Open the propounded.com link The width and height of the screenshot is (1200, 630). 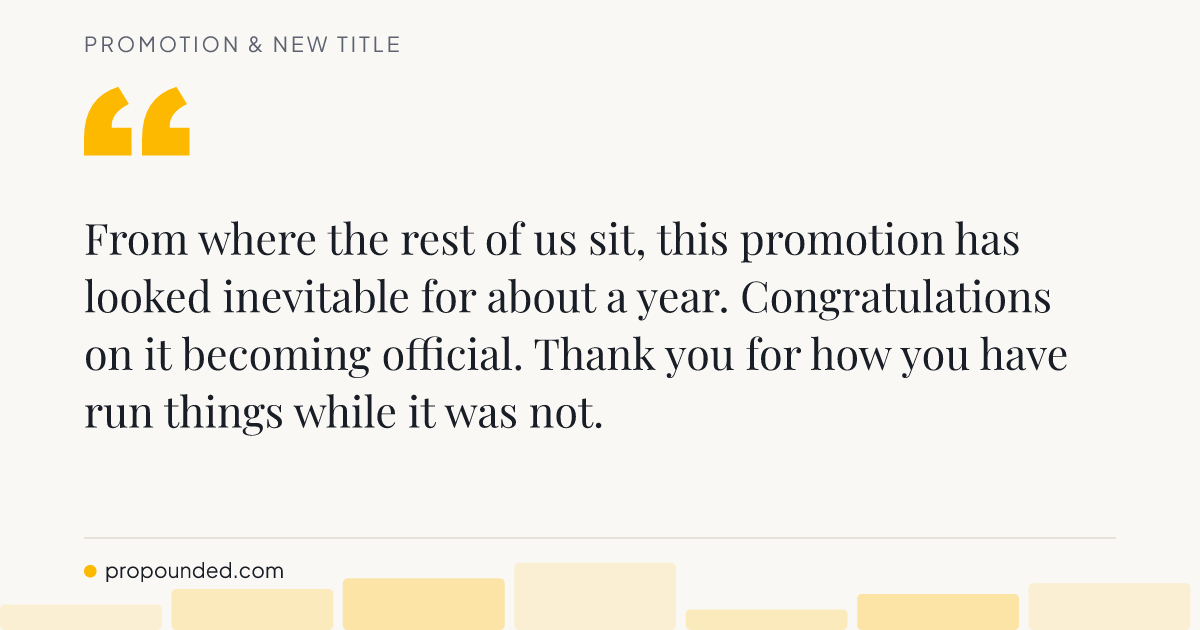(194, 572)
